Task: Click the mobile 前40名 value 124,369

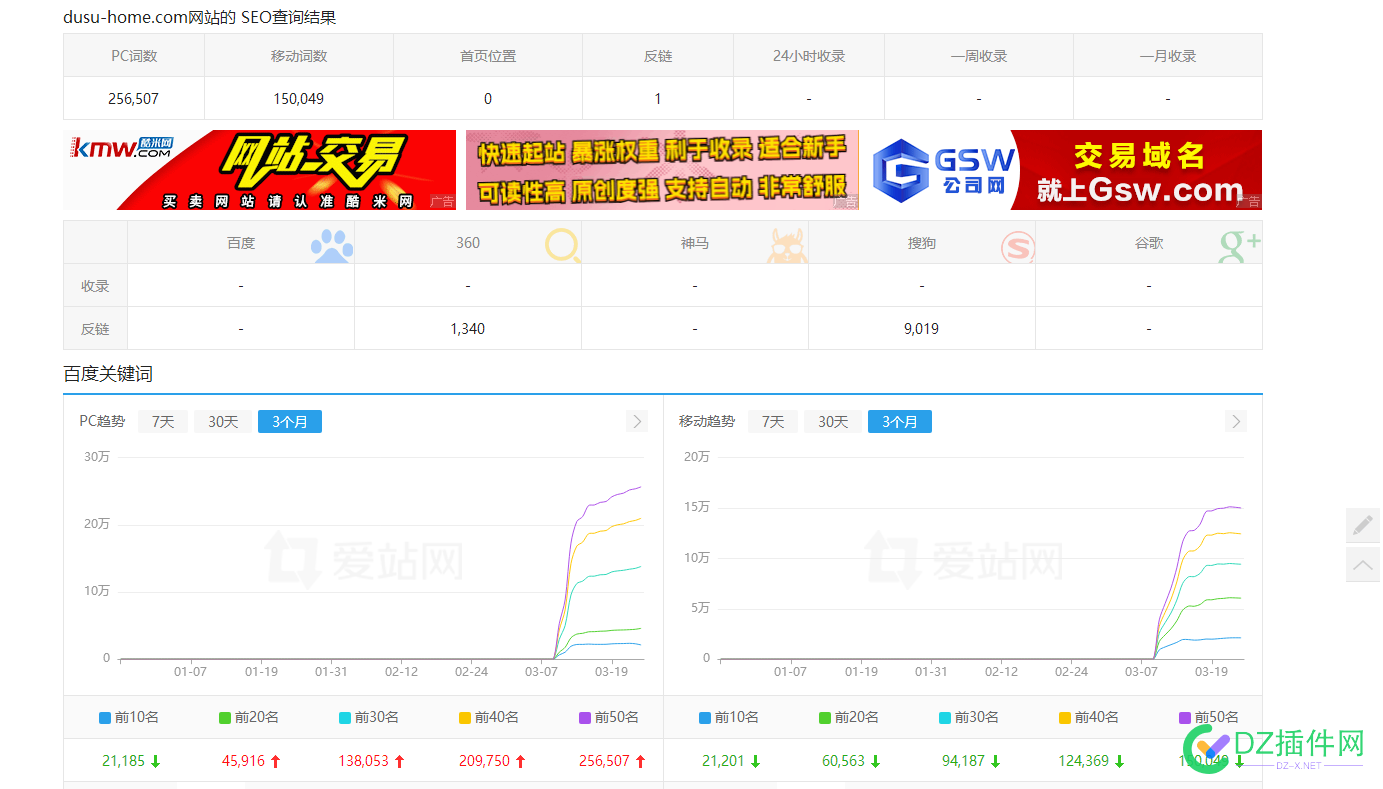Action: (1084, 761)
